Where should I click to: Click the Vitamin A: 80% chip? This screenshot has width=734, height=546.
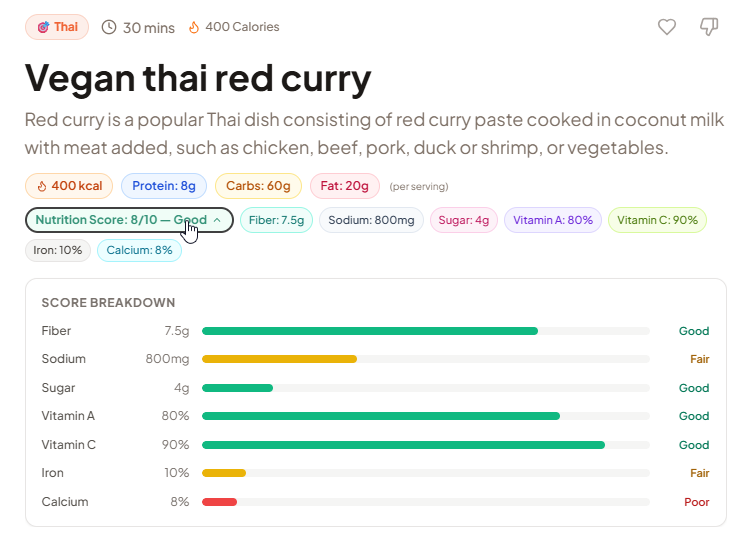pos(553,220)
